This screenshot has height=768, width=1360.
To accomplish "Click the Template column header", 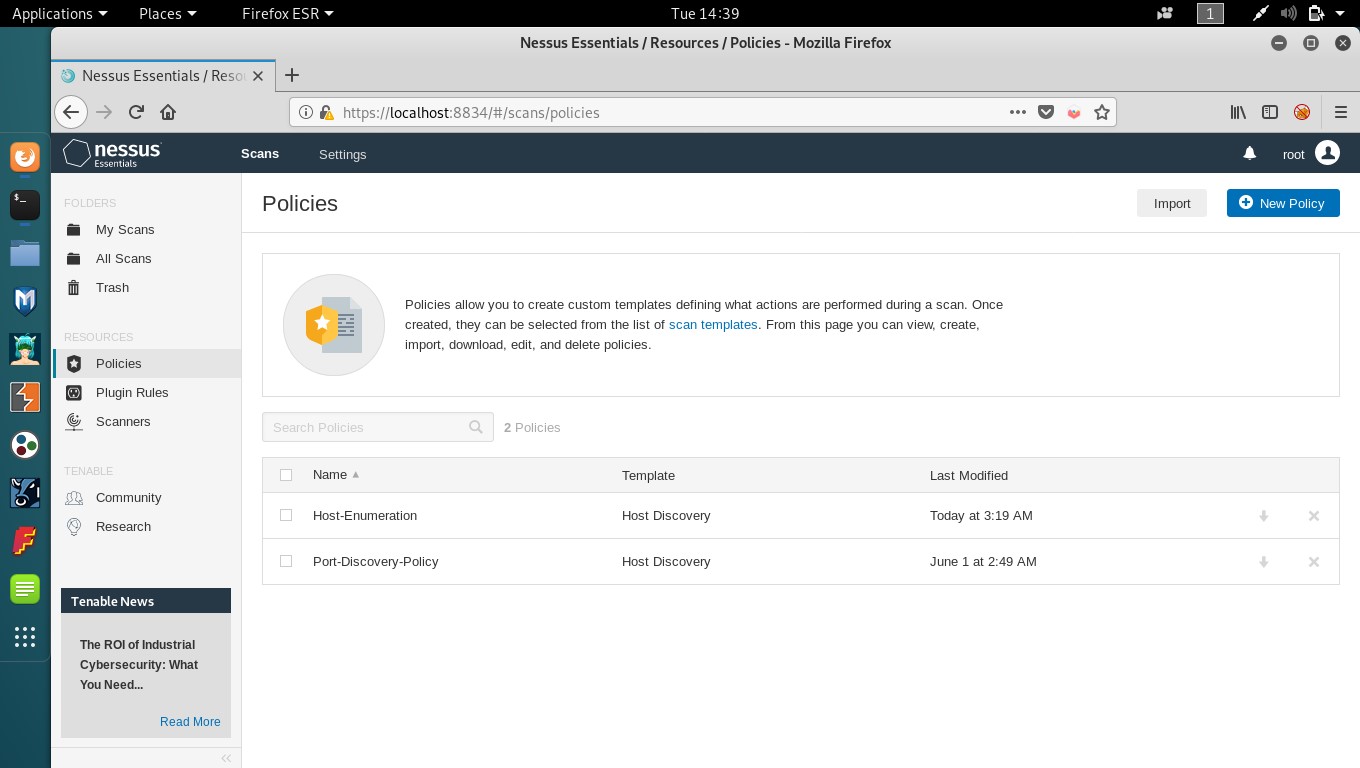I will click(648, 475).
